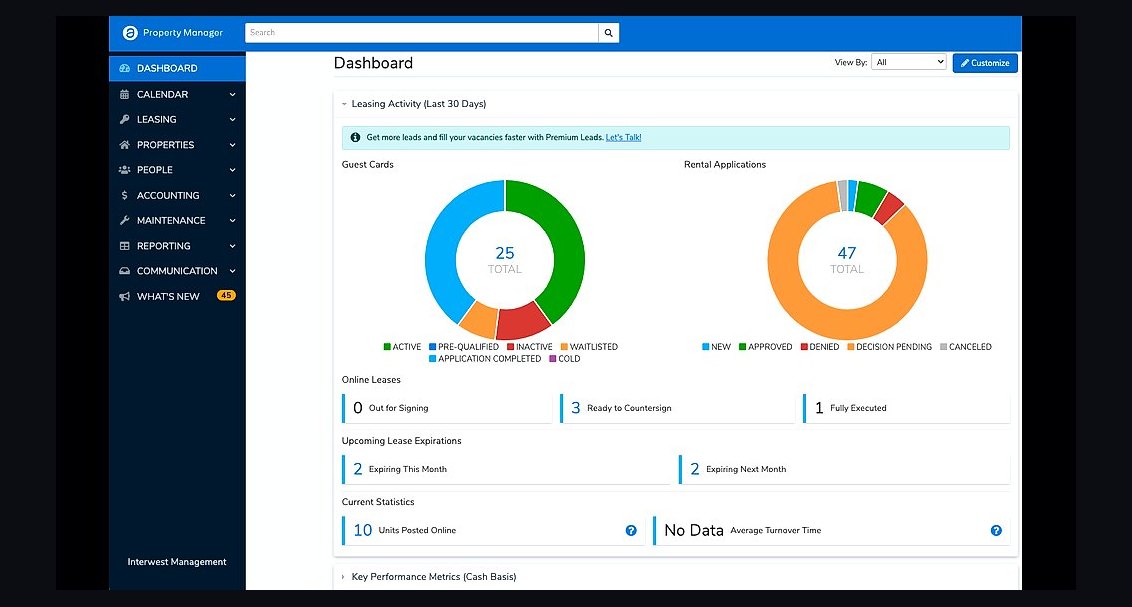Click the yellow 45 notification badge

226,296
